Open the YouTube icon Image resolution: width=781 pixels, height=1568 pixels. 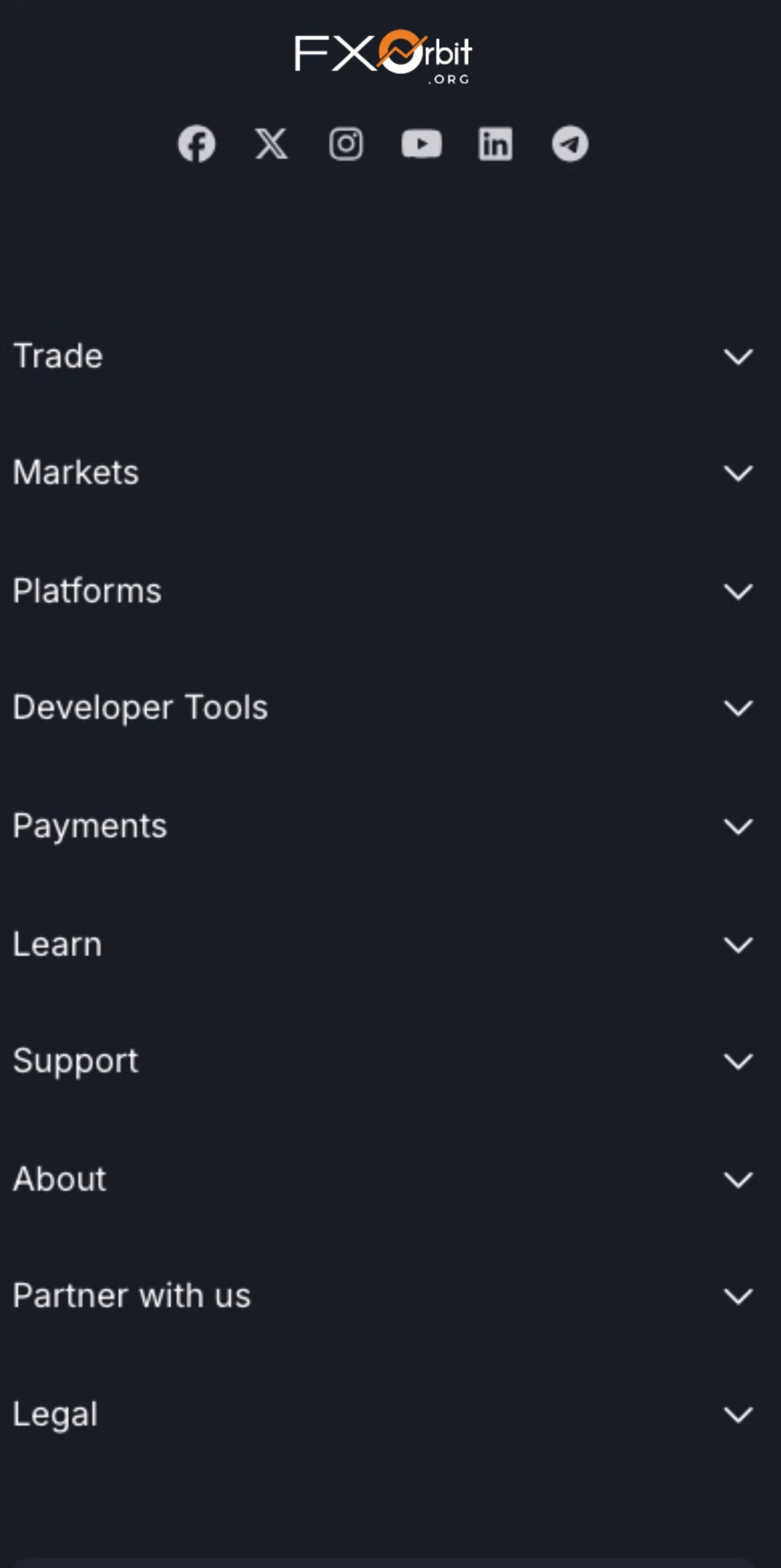(x=421, y=145)
